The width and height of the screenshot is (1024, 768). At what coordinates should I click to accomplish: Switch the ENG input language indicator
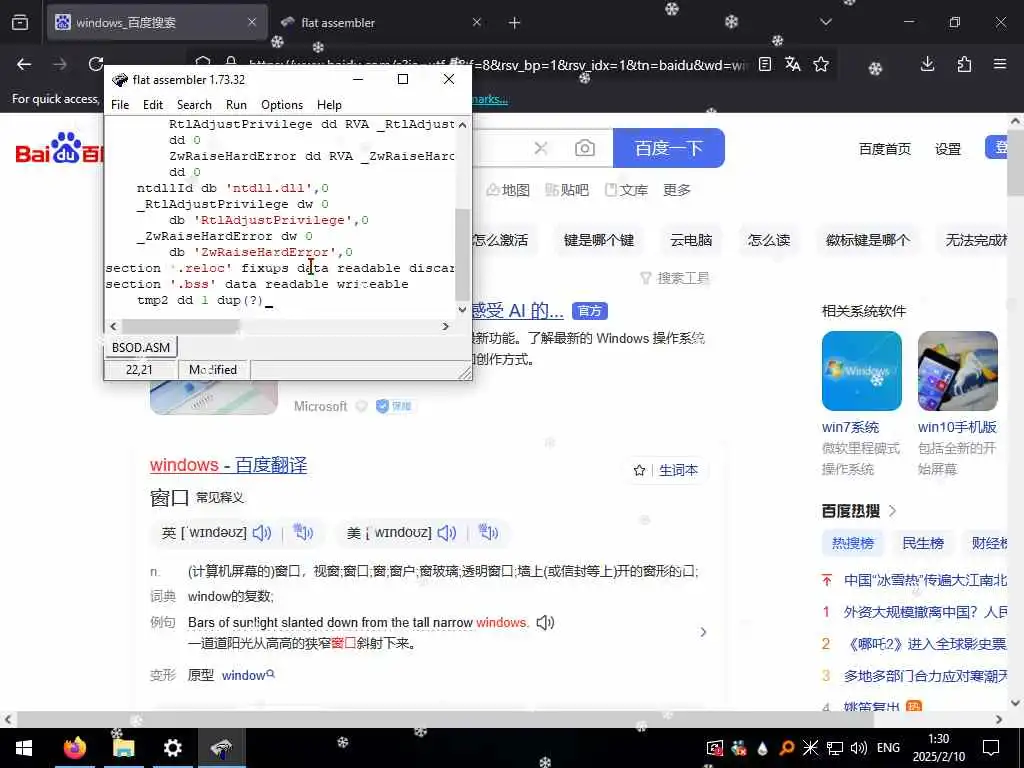pos(888,748)
